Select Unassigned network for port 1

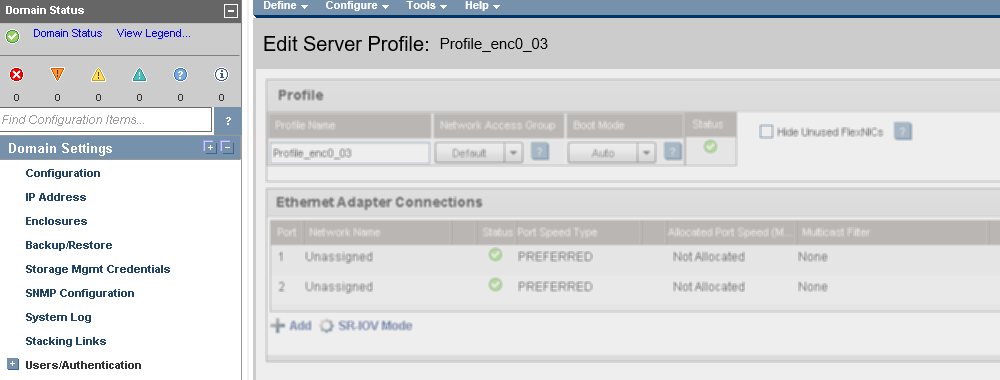[339, 257]
